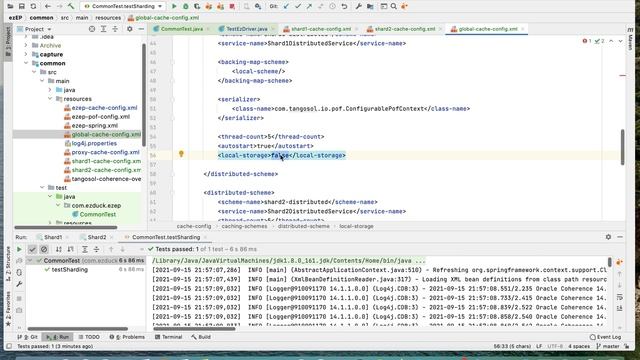This screenshot has width=640, height=360.
Task: Click the Synchronize/reload toolbar icon
Action: (x=33, y=6)
